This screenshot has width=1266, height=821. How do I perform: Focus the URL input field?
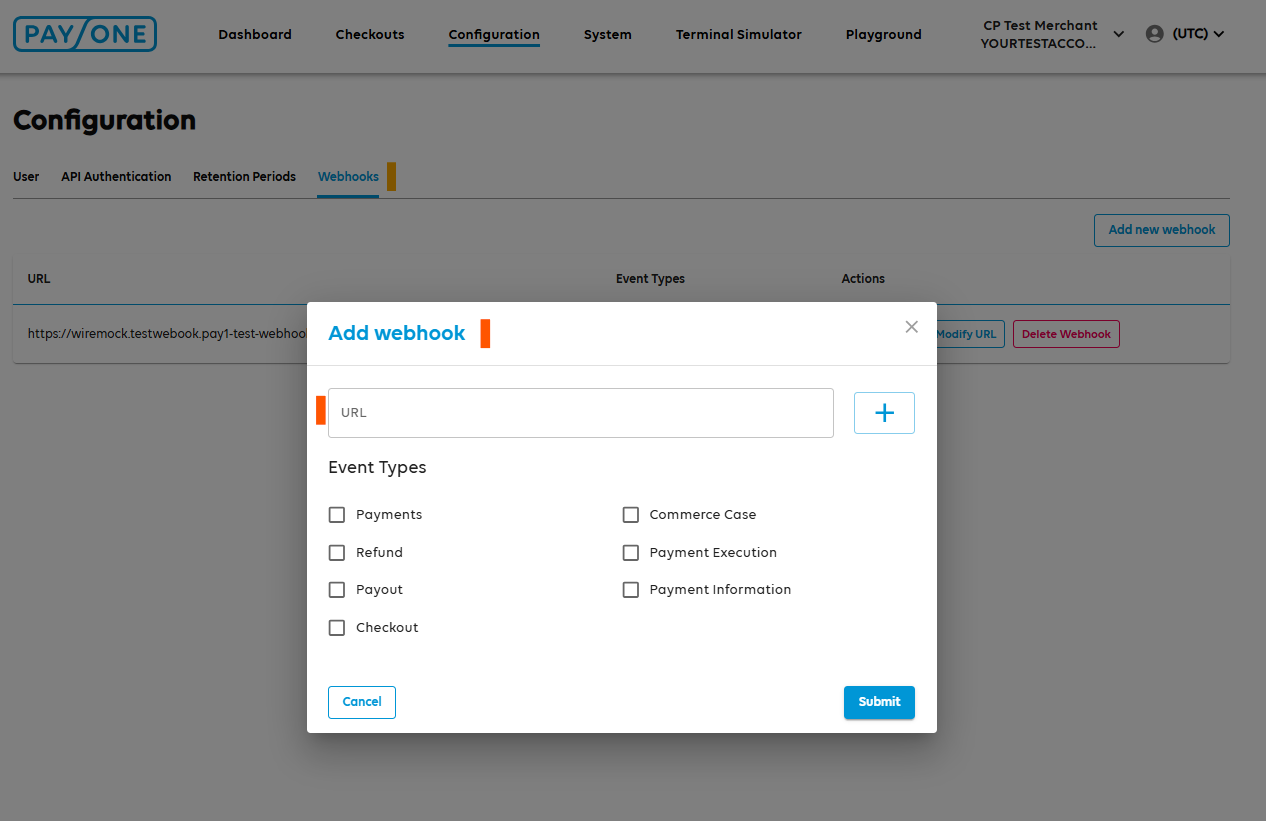tap(580, 413)
